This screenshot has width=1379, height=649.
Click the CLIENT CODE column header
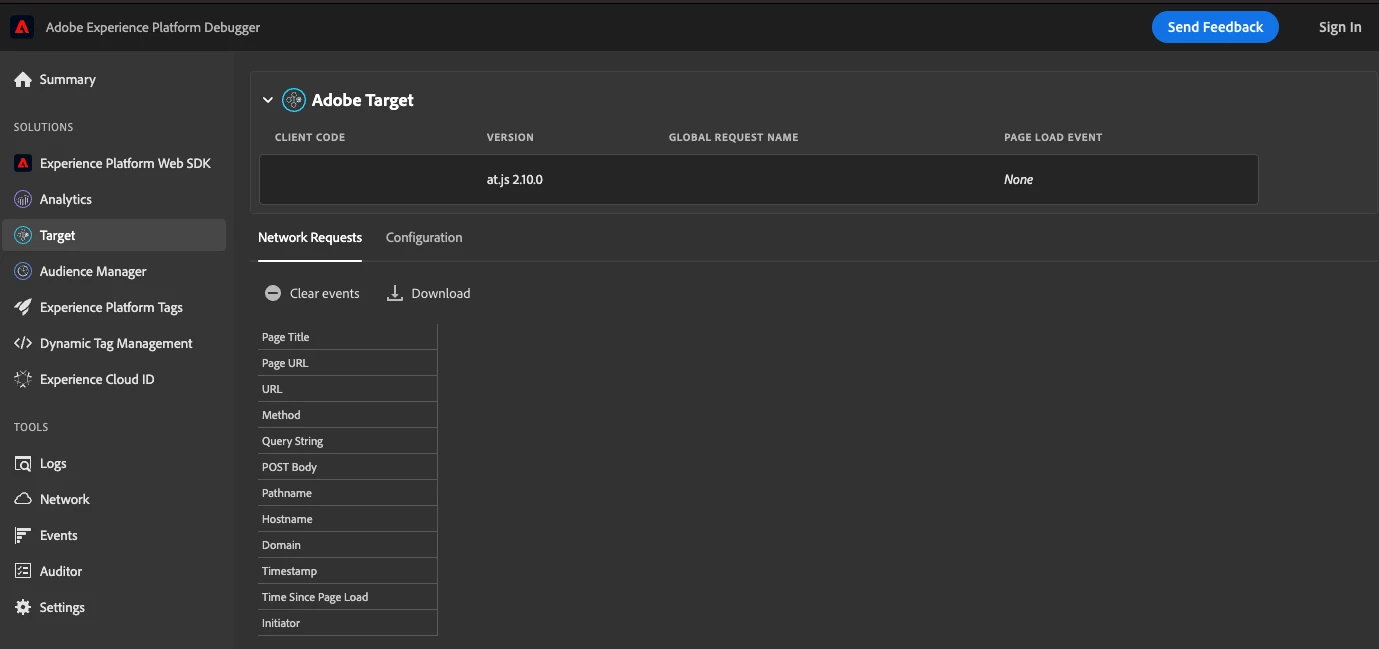pos(310,137)
